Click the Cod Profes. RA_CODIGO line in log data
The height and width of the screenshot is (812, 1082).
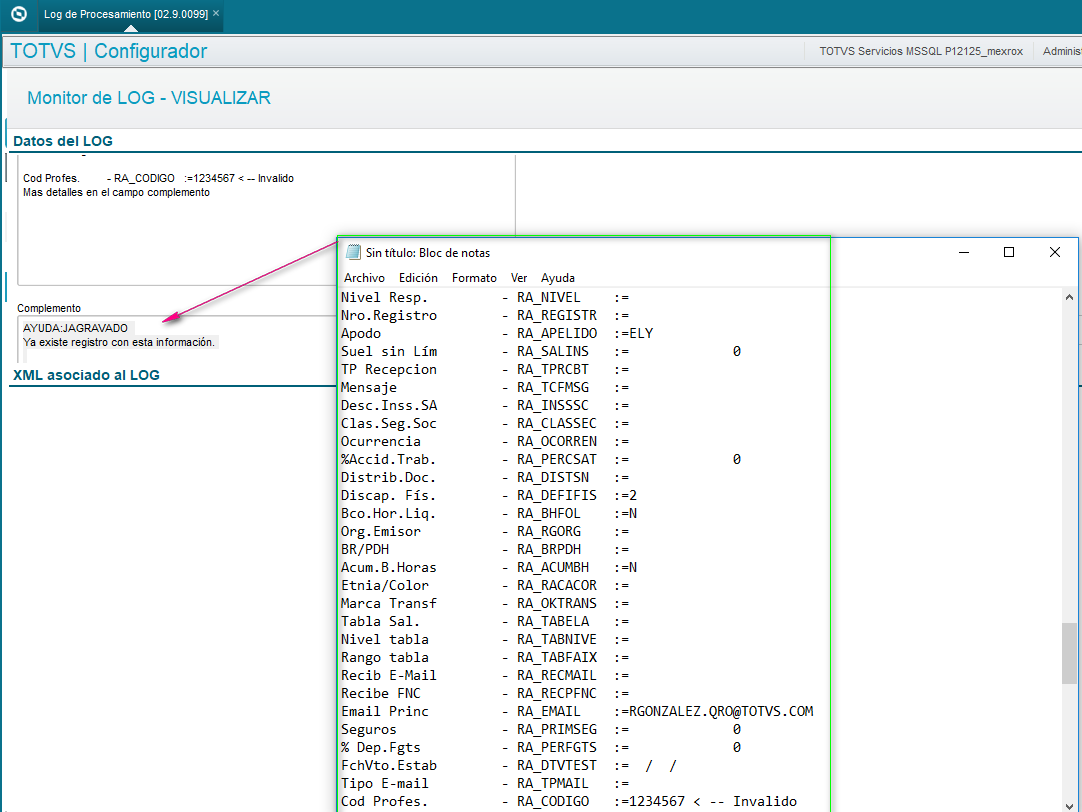pyautogui.click(x=159, y=178)
